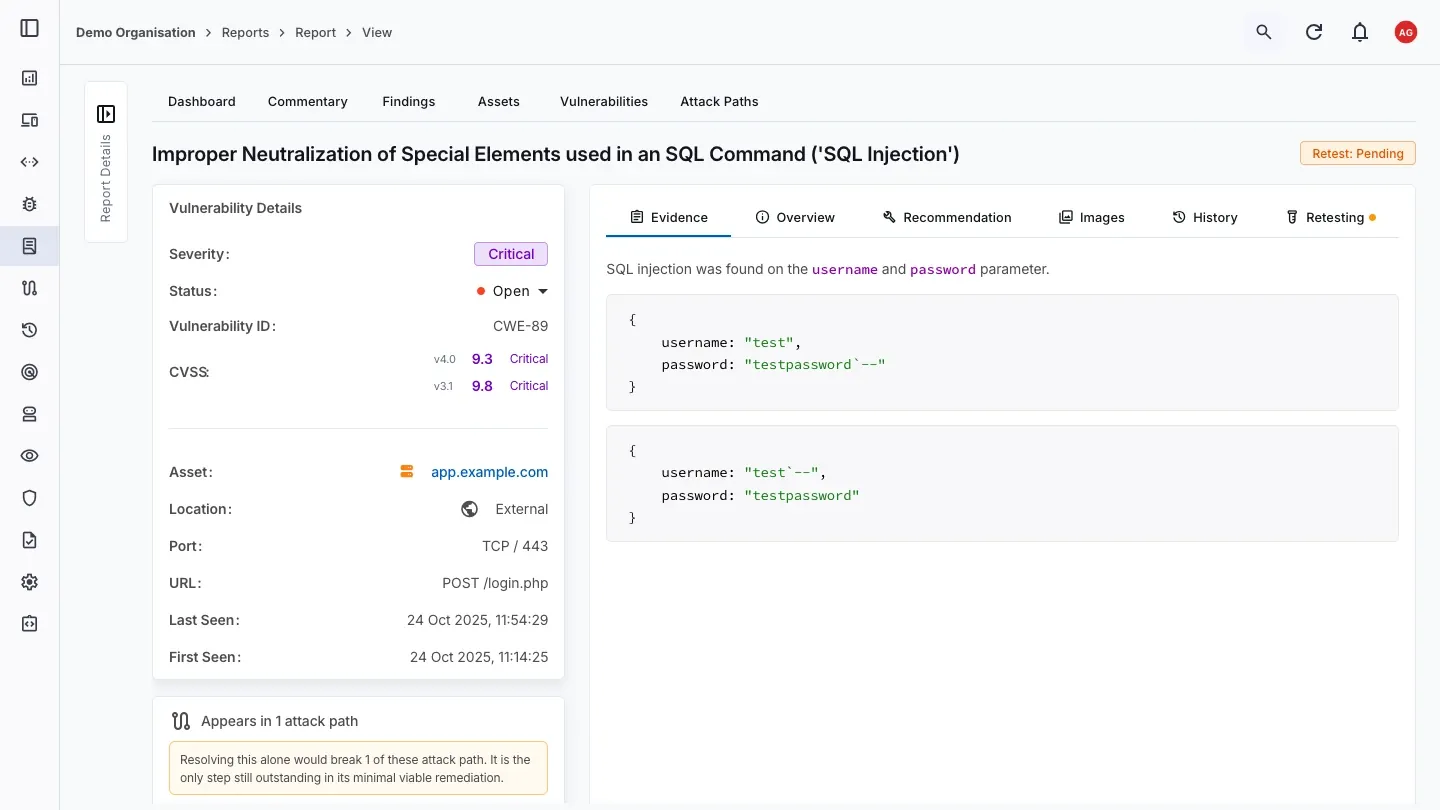Screen dimensions: 1440x810
Task: Click the globe icon next to External
Action: click(469, 509)
